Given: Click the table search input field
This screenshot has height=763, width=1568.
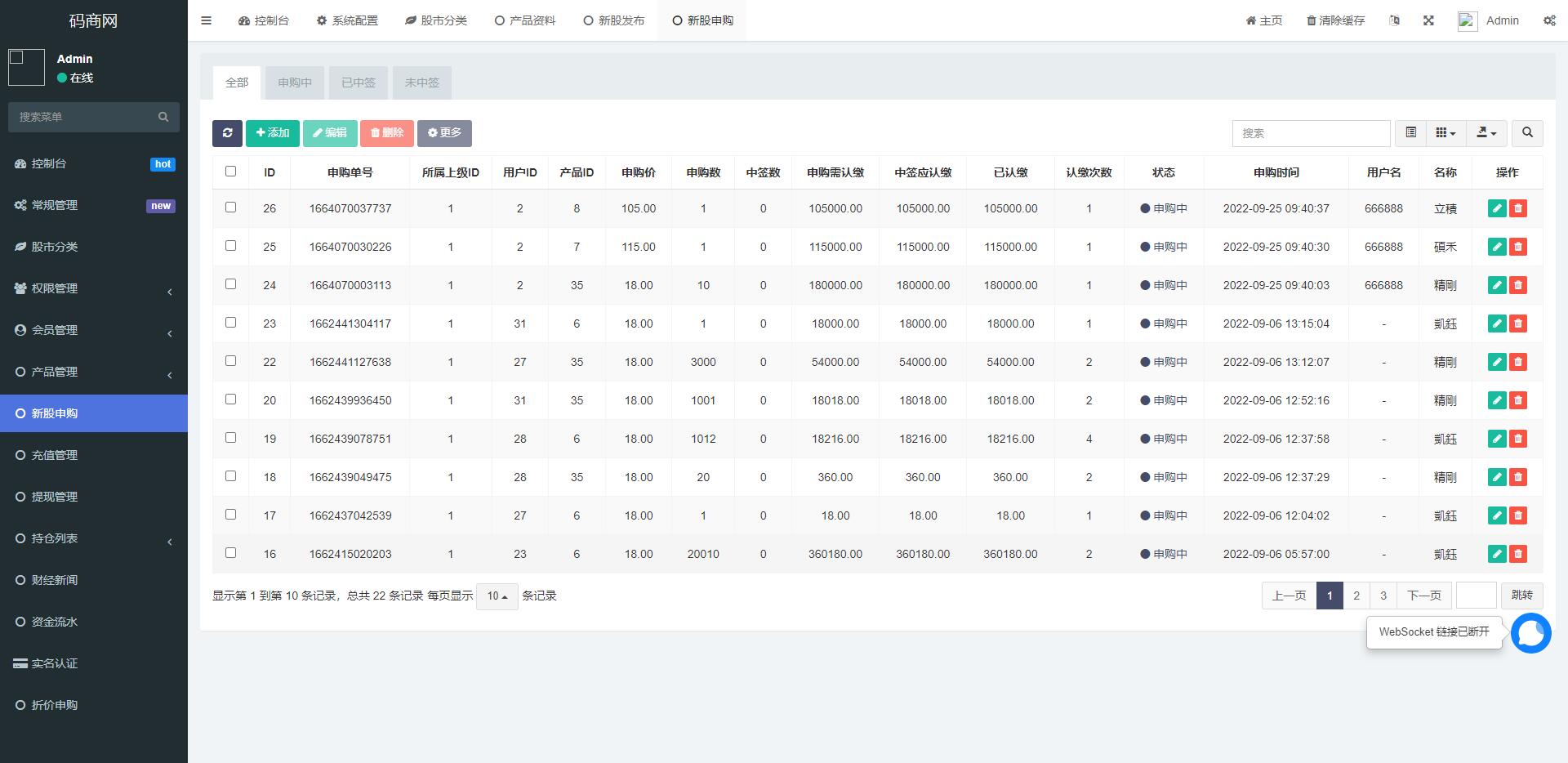Looking at the screenshot, I should (1311, 133).
